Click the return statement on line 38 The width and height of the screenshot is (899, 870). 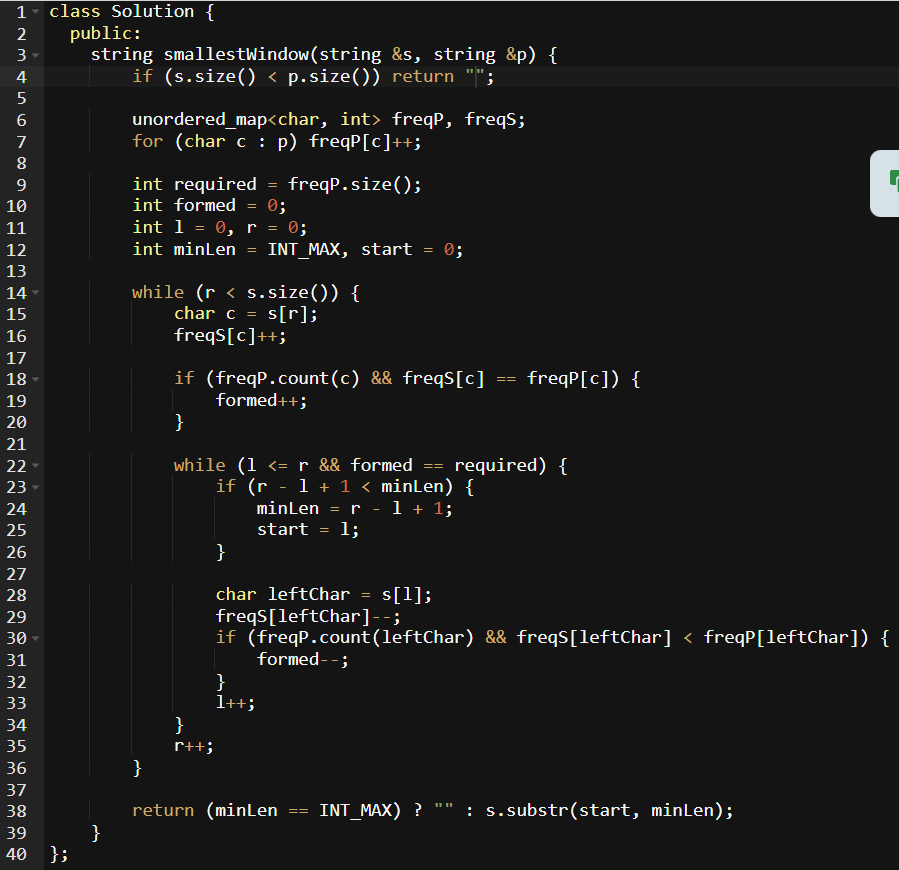[163, 810]
